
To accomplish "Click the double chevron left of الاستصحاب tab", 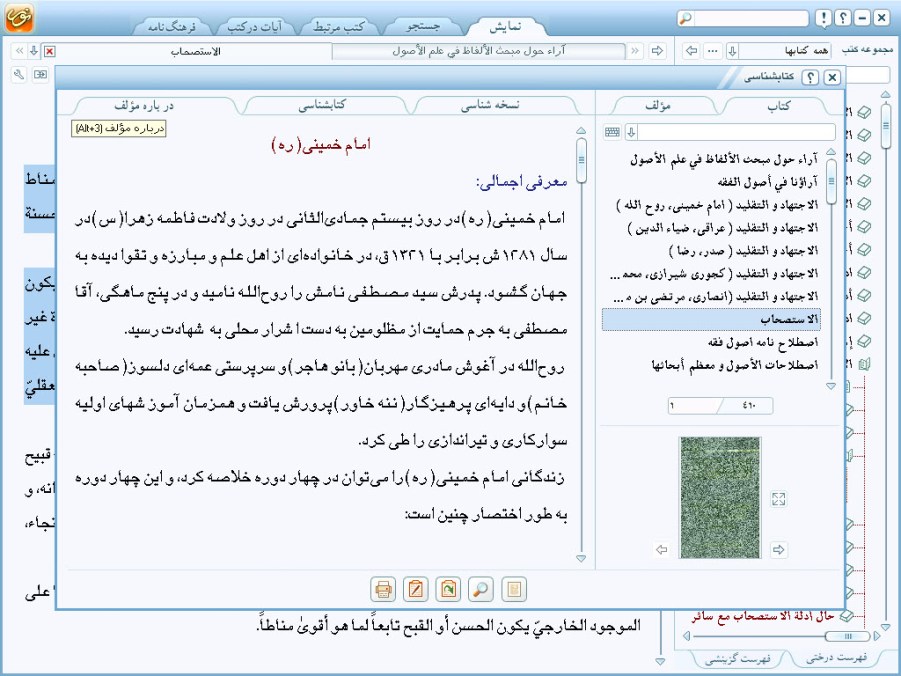I will click(x=19, y=51).
